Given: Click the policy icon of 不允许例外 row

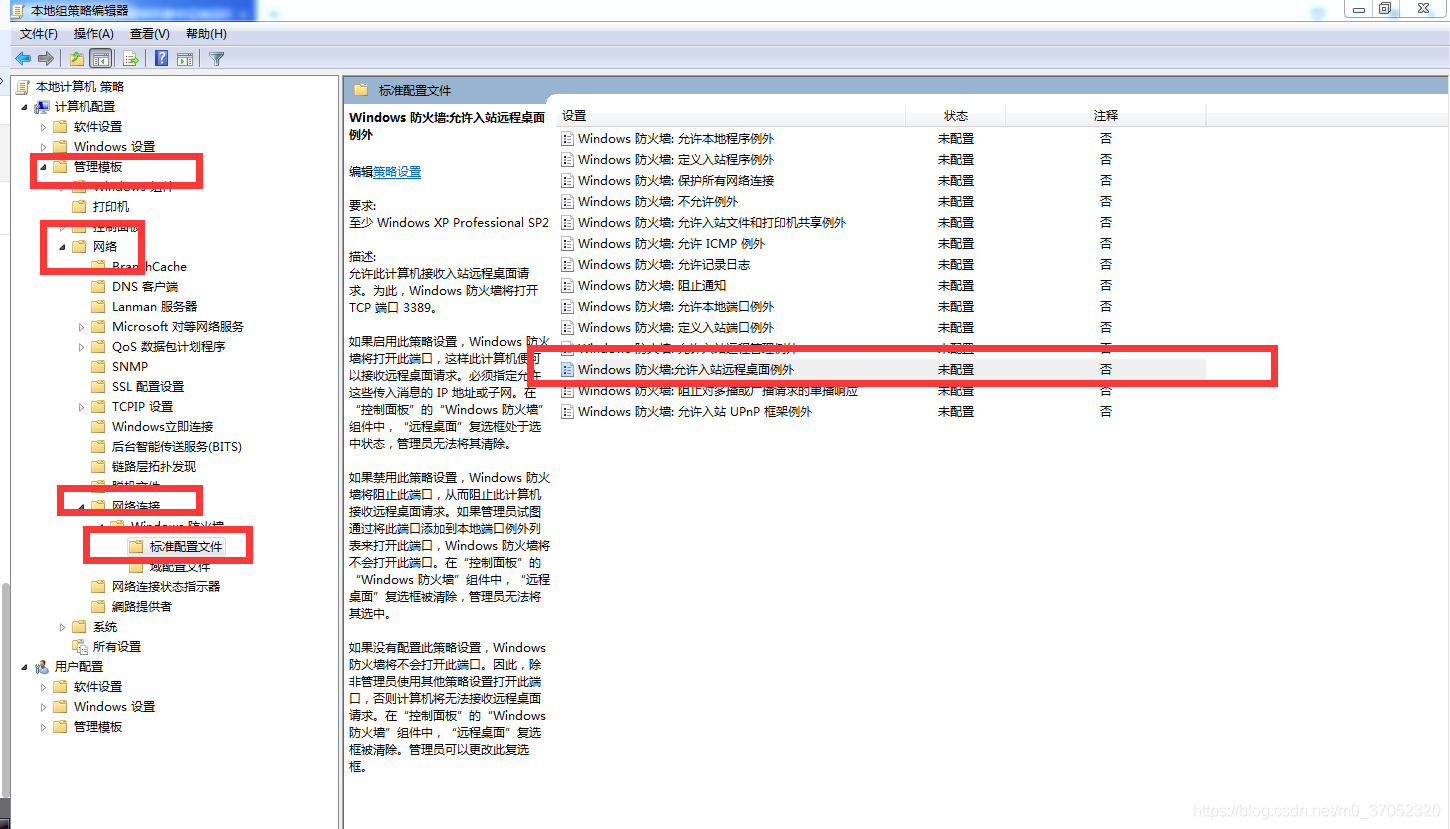Looking at the screenshot, I should [x=567, y=202].
